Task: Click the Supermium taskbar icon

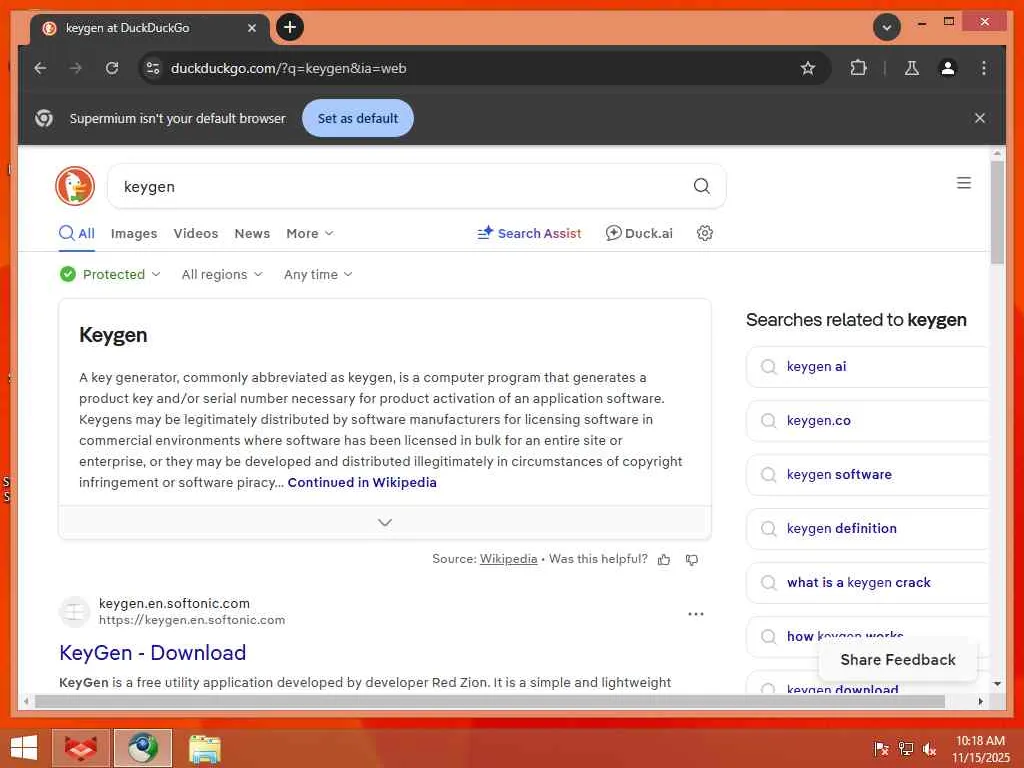Action: pyautogui.click(x=143, y=748)
